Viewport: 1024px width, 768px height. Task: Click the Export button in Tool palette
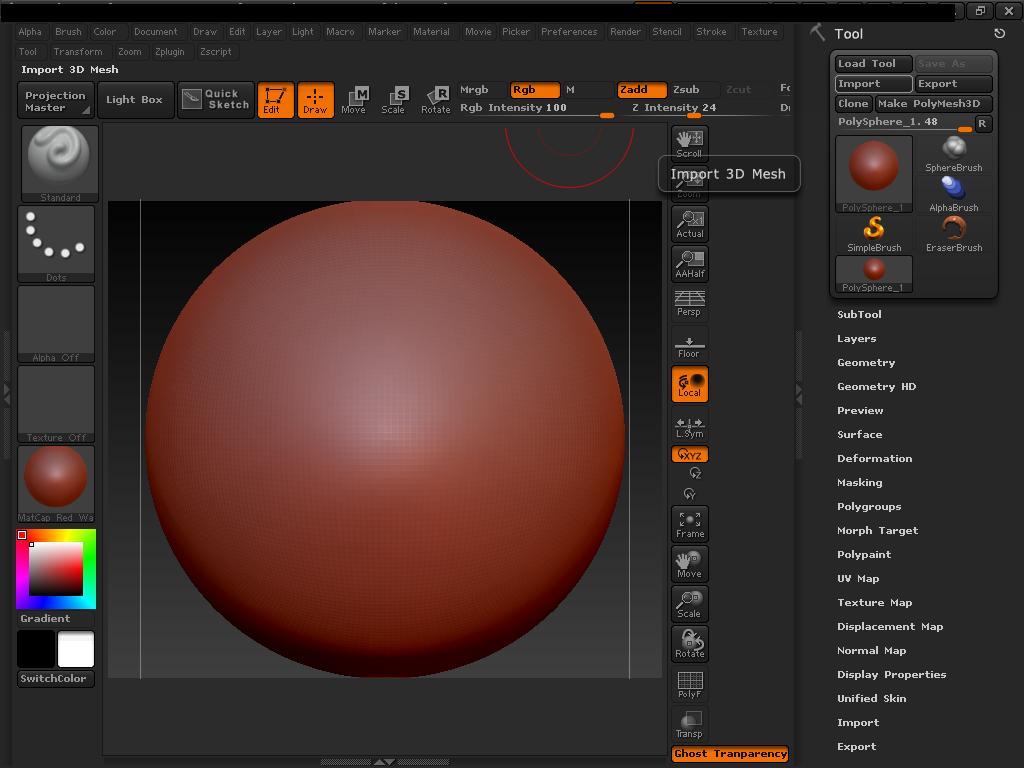(x=953, y=84)
